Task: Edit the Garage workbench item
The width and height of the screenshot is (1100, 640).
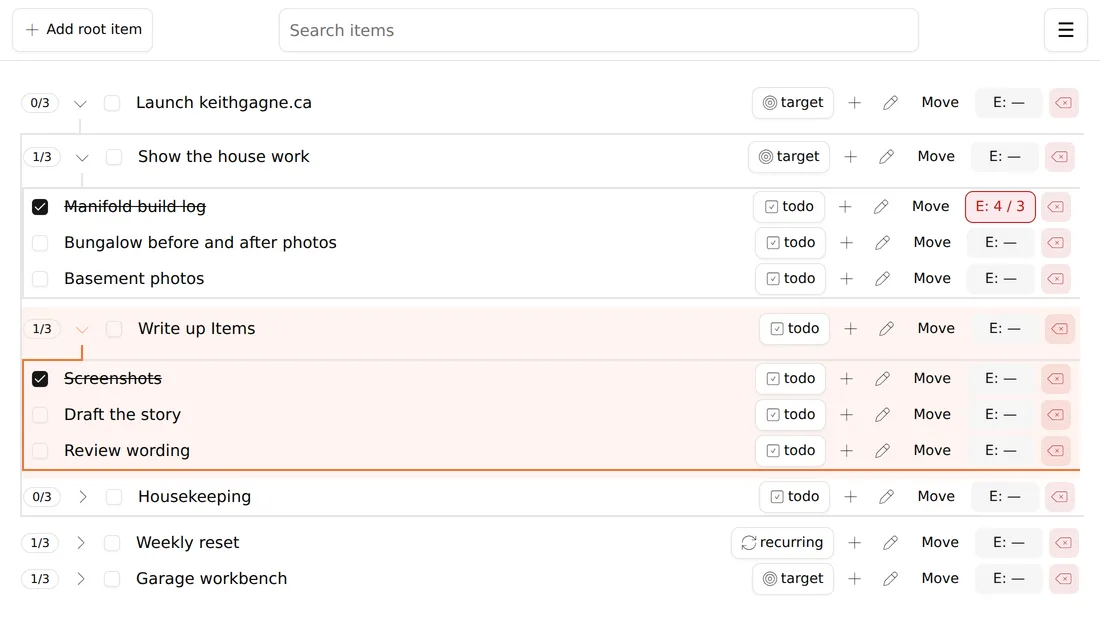Action: 890,579
